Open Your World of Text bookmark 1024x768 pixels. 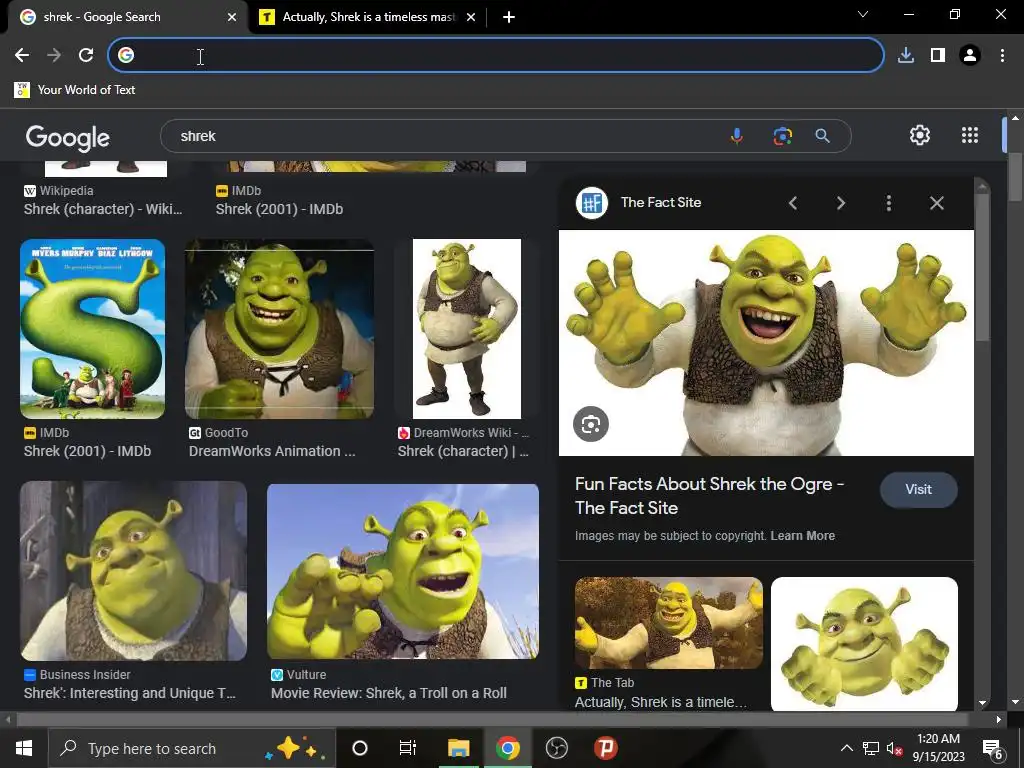pos(75,90)
